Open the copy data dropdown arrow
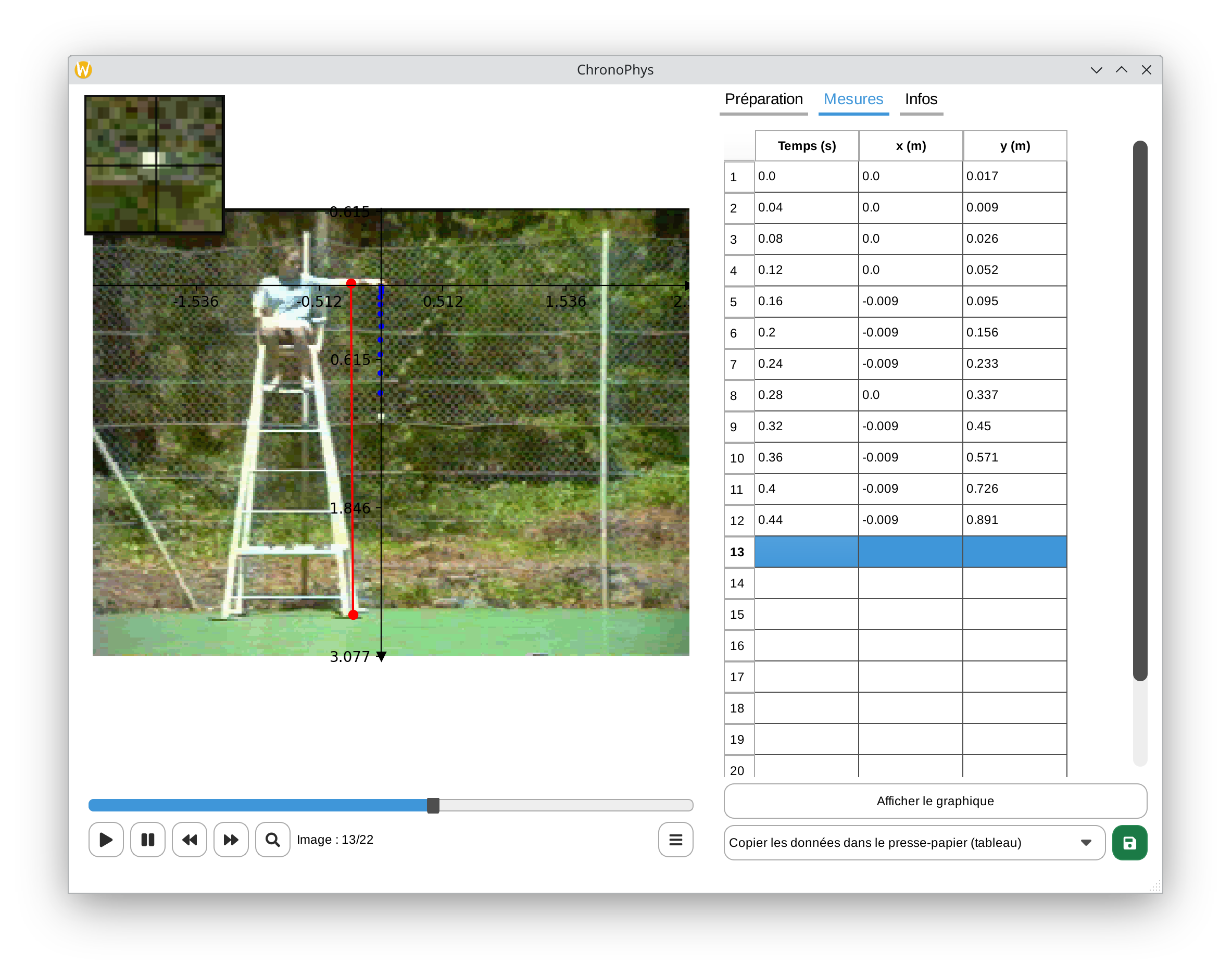Viewport: 1232px width, 975px height. [x=1086, y=843]
